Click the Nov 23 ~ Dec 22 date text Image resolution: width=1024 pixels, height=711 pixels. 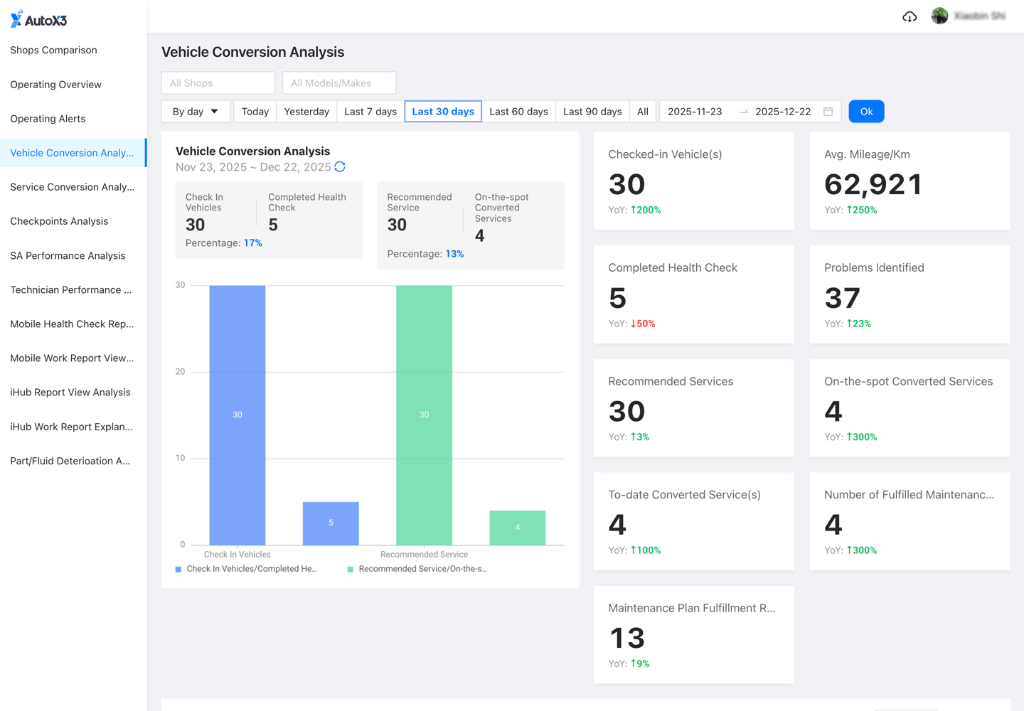(253, 167)
